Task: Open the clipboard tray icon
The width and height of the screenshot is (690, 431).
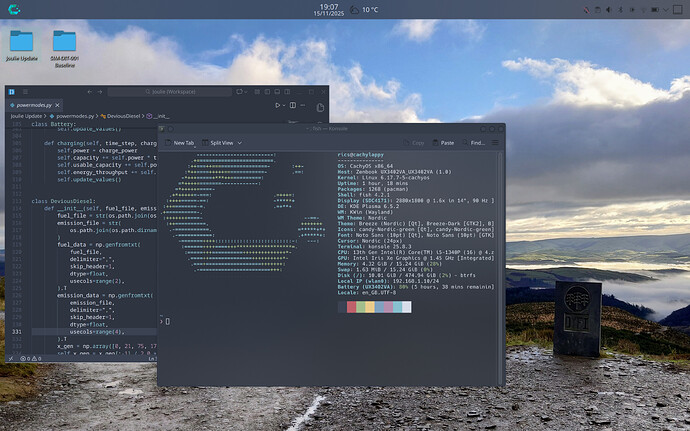Action: coord(598,10)
